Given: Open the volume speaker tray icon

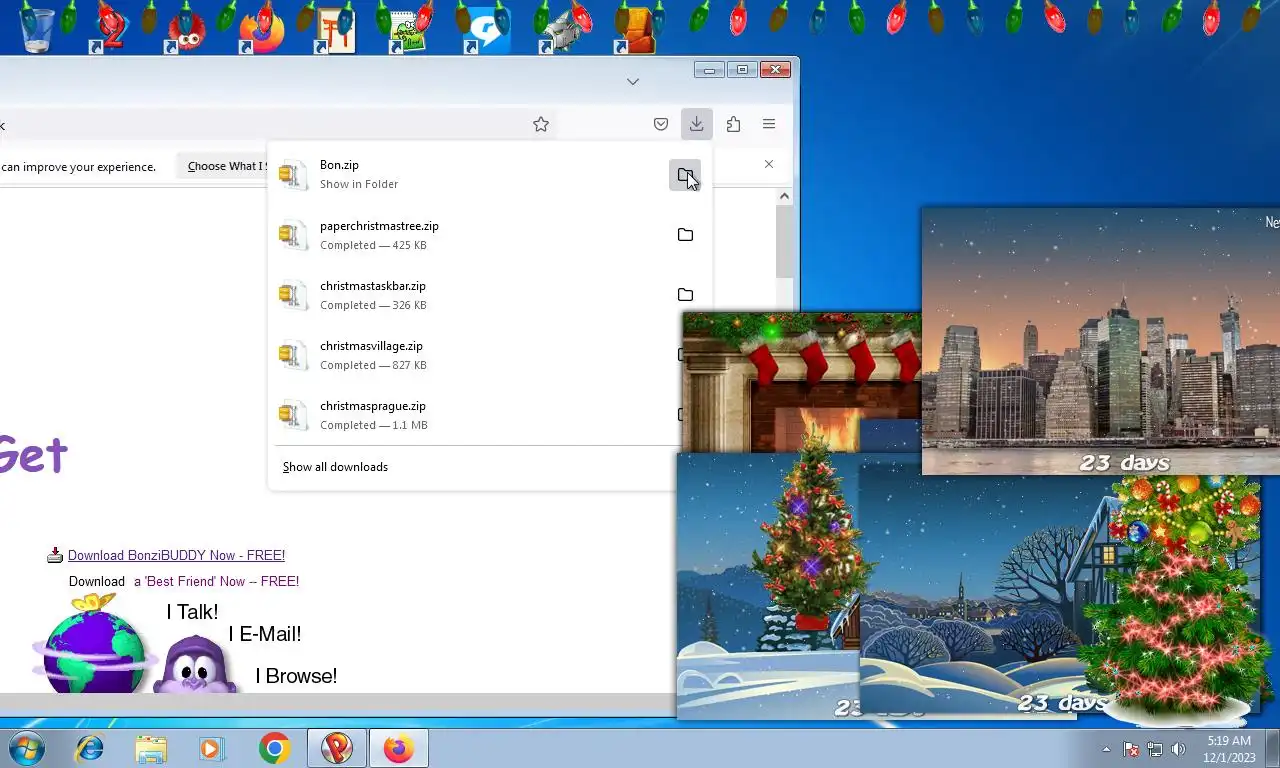Looking at the screenshot, I should click(1179, 749).
